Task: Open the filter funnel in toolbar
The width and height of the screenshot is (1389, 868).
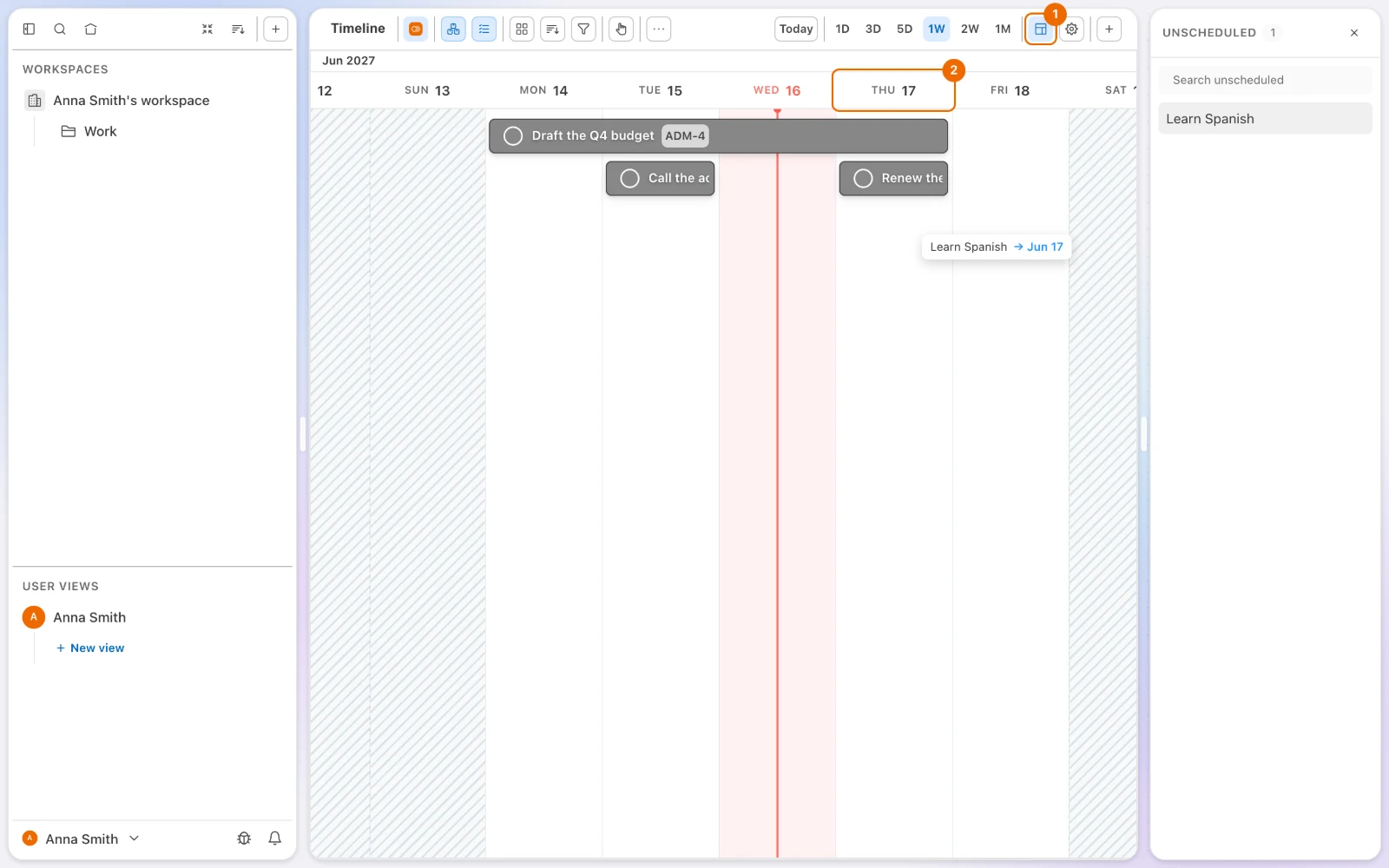Action: (x=583, y=29)
